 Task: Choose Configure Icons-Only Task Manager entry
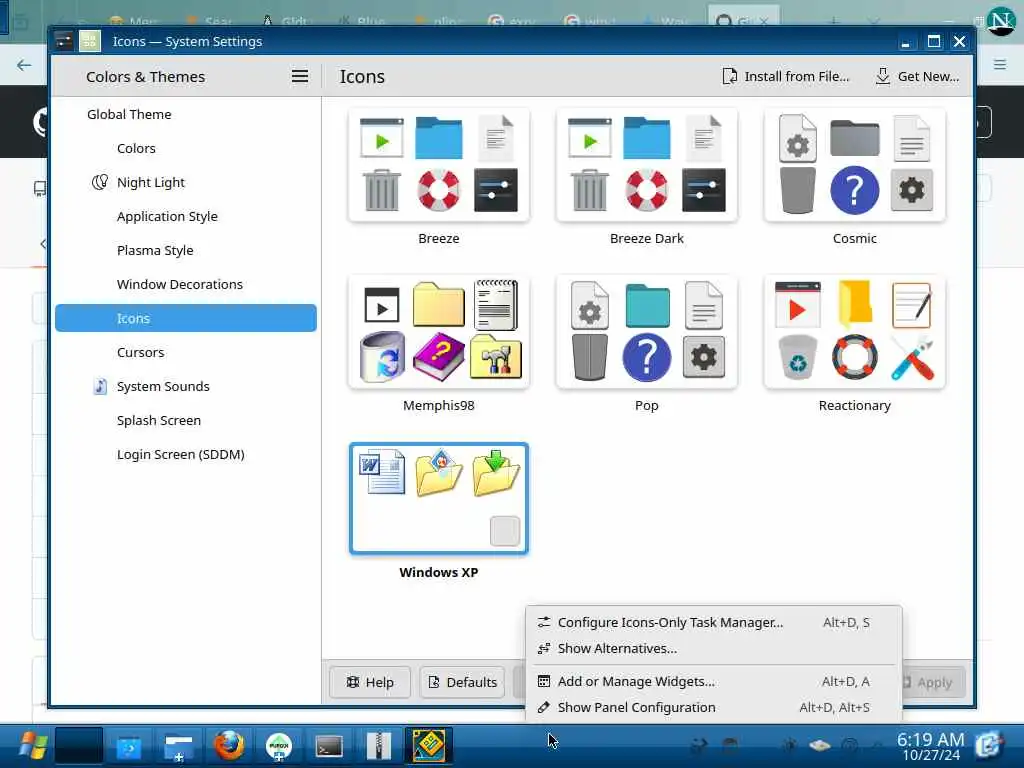(714, 622)
